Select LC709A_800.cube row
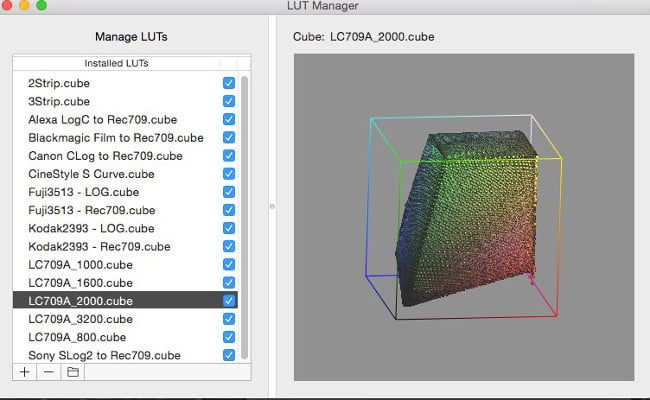This screenshot has width=650, height=400. (x=125, y=337)
